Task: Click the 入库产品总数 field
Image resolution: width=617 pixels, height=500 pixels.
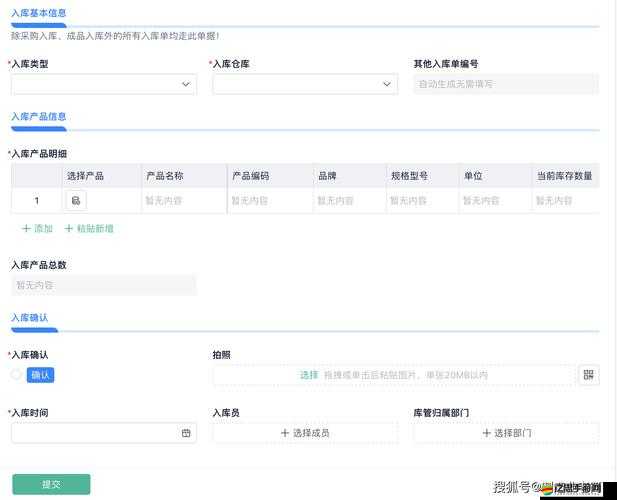Action: click(104, 285)
